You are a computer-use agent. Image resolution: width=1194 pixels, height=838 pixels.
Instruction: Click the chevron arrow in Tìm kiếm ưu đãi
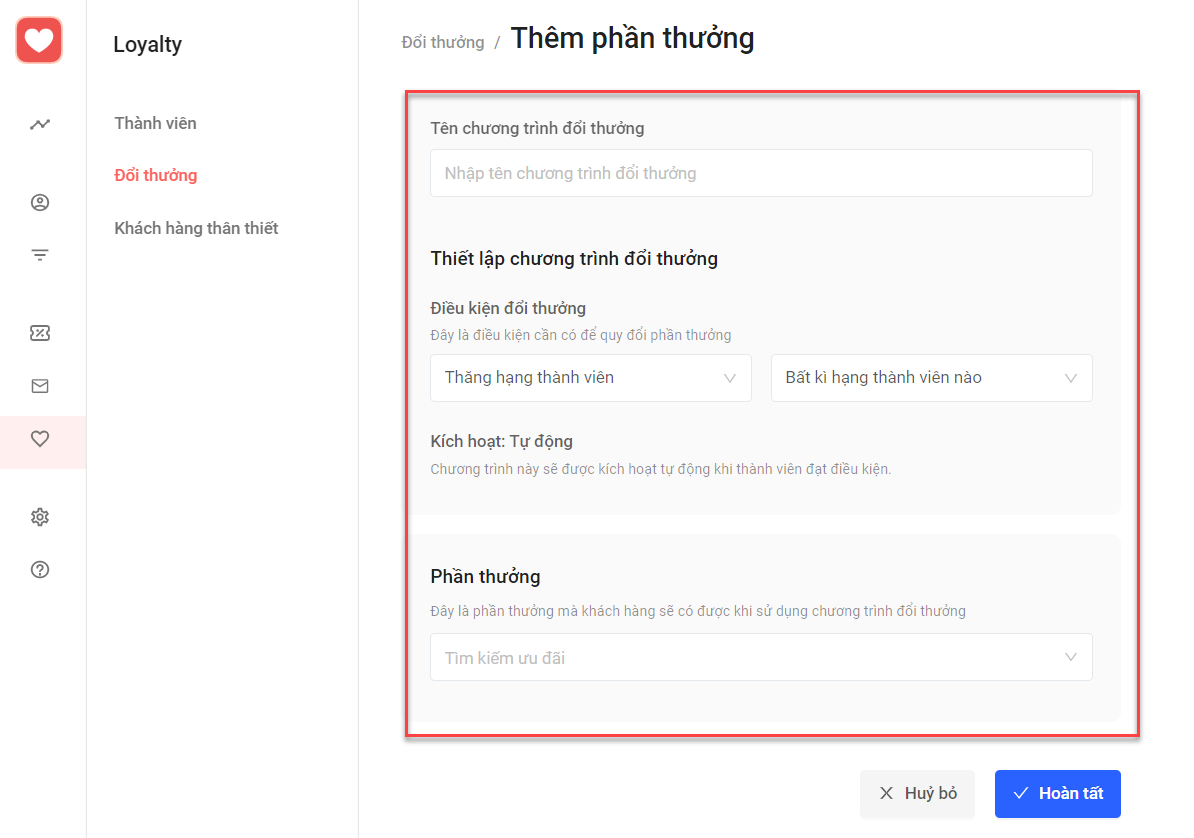[1071, 657]
